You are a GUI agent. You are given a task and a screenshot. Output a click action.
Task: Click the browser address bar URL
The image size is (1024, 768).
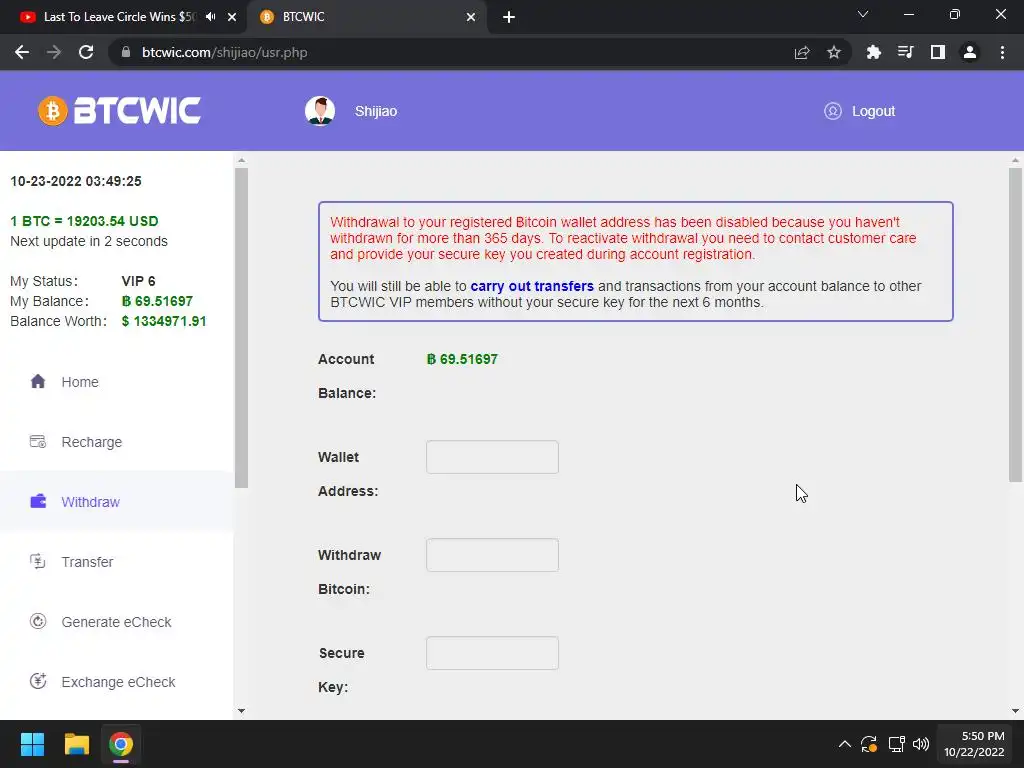tap(224, 52)
